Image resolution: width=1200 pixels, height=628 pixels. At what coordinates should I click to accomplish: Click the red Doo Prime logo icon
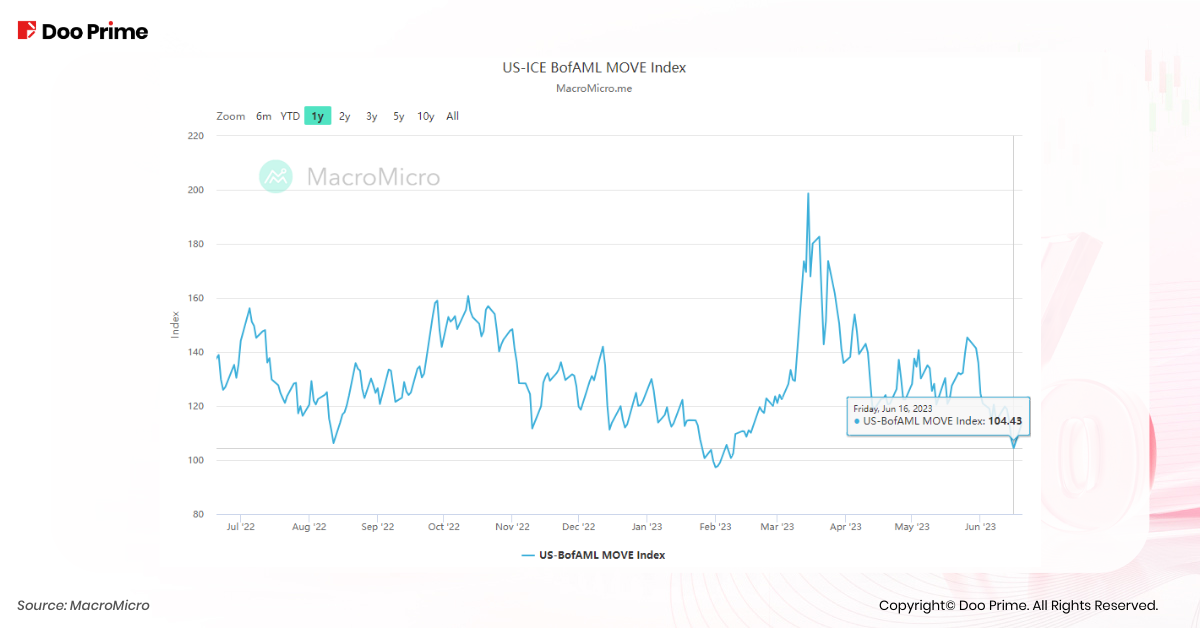[x=27, y=31]
